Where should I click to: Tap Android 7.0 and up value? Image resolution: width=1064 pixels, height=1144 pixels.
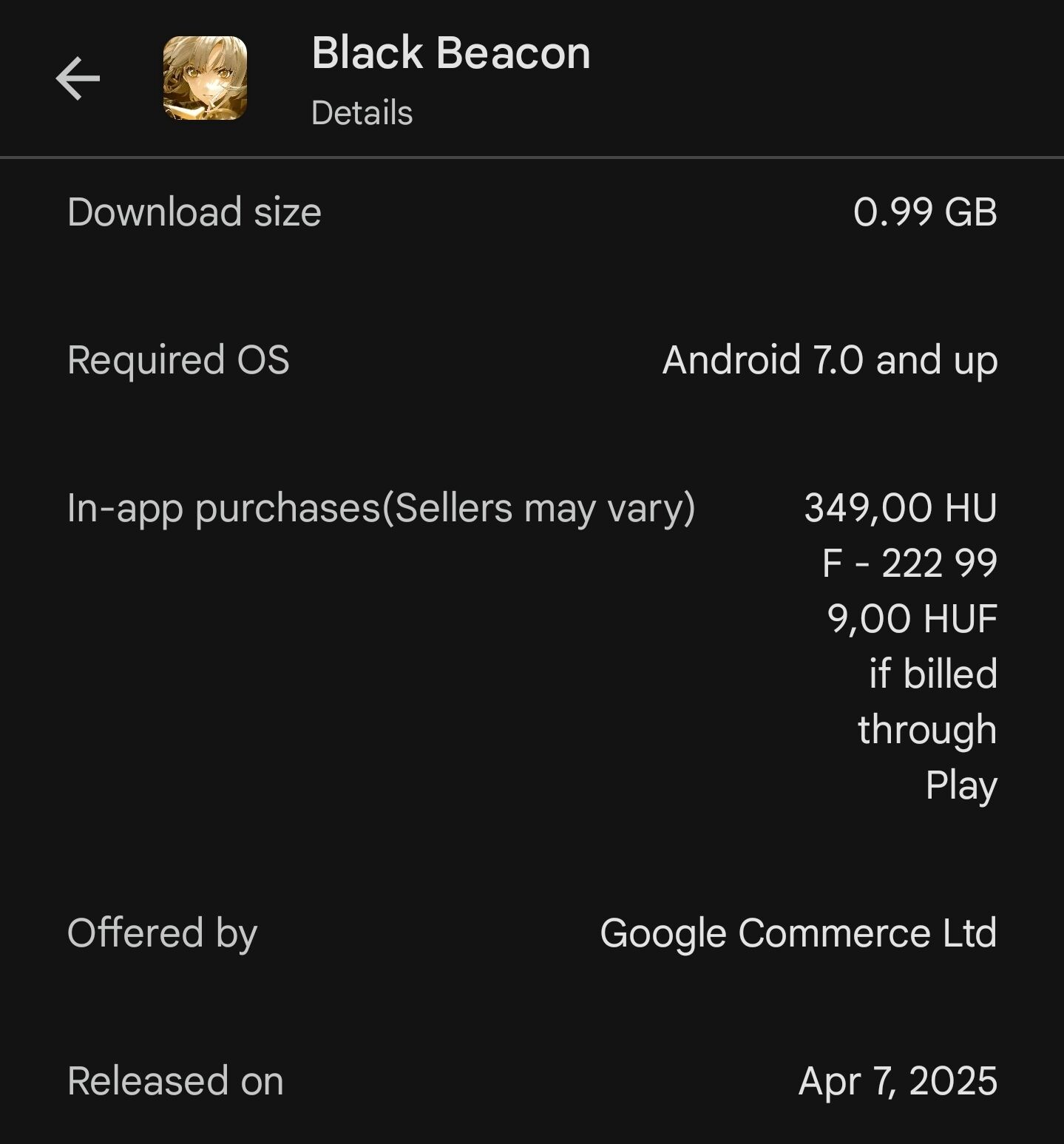(x=830, y=360)
